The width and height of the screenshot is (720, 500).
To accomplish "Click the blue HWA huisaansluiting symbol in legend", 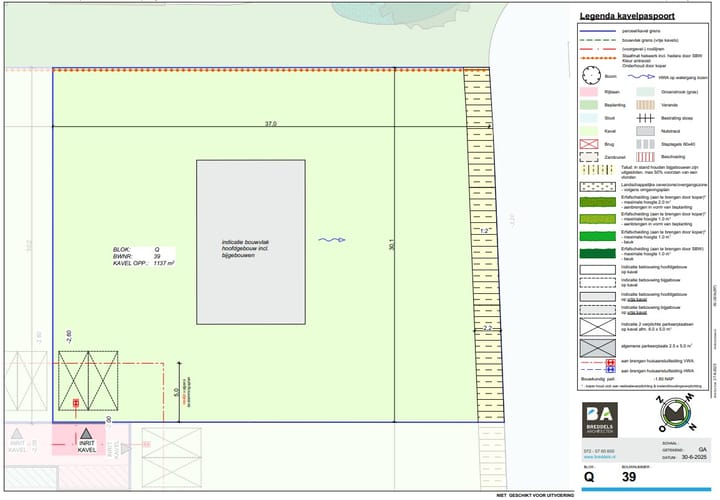I will pyautogui.click(x=610, y=370).
